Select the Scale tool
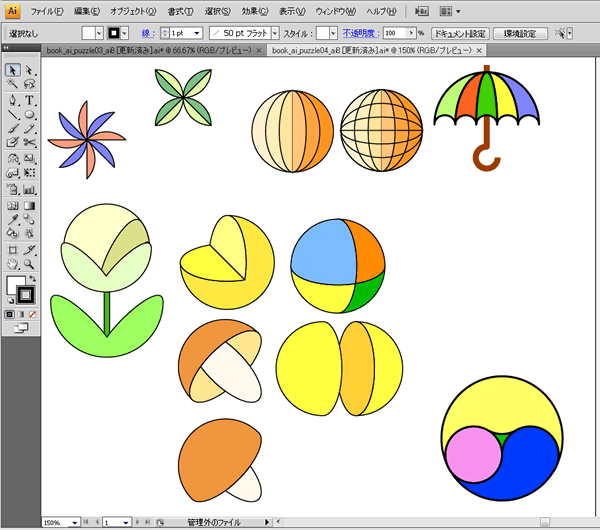 click(29, 159)
